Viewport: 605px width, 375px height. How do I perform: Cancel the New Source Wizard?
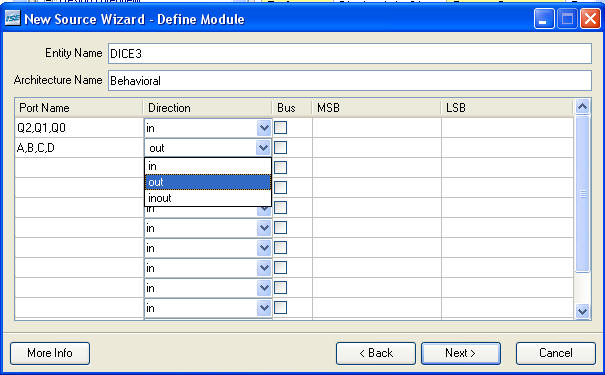556,353
